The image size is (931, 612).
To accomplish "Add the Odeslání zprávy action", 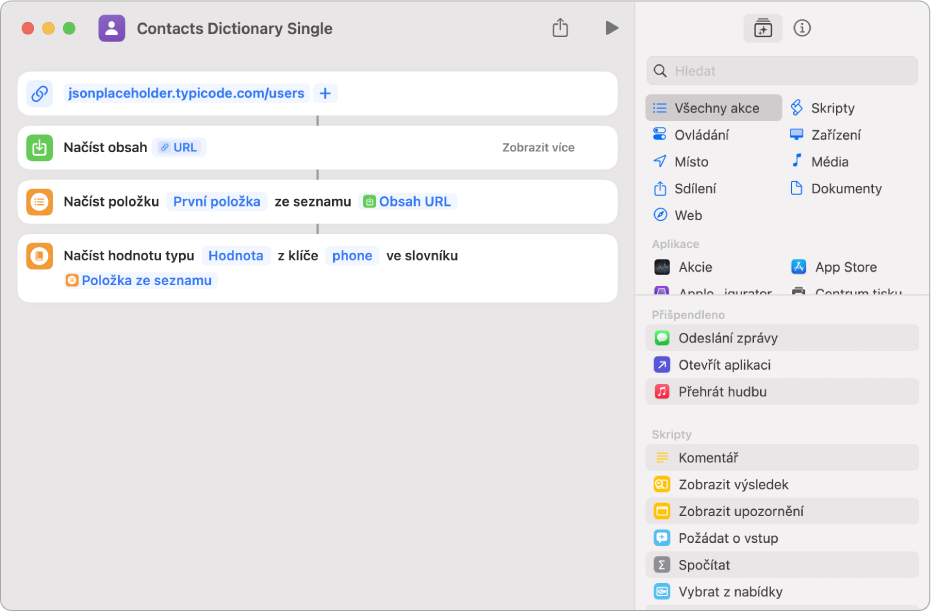I will pos(727,338).
